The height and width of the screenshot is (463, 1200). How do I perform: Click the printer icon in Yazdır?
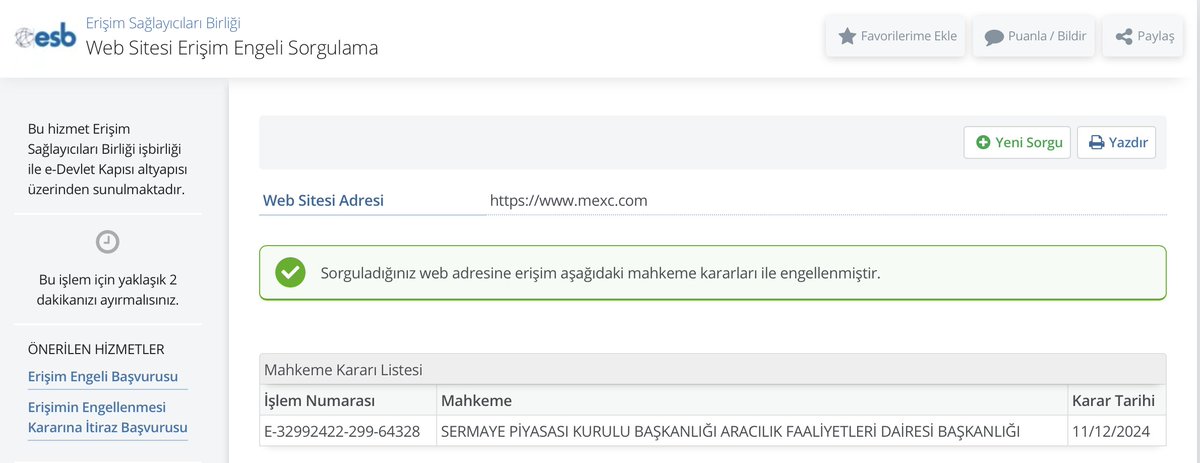pos(1096,143)
